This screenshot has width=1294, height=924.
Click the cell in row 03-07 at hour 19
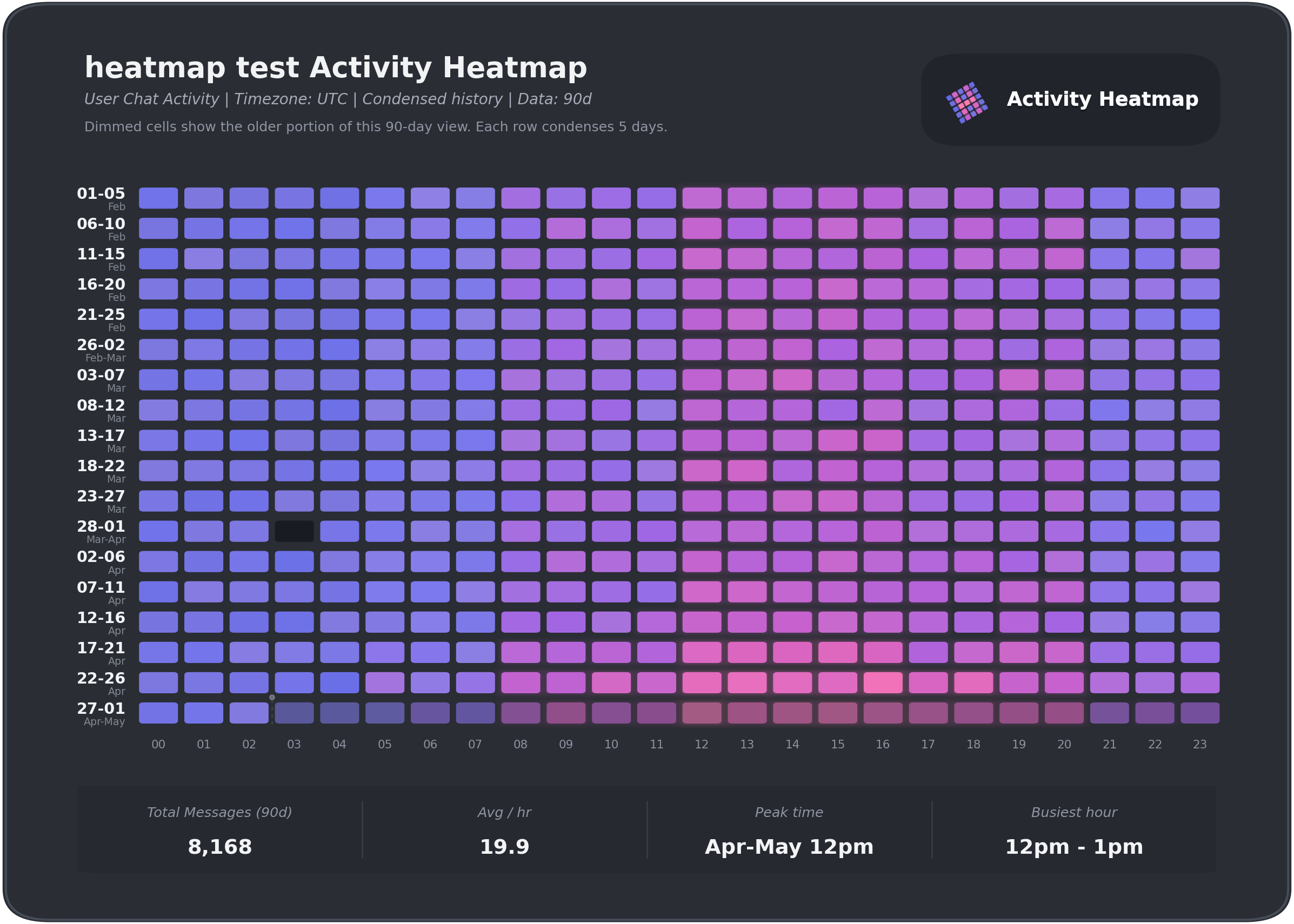point(1018,379)
